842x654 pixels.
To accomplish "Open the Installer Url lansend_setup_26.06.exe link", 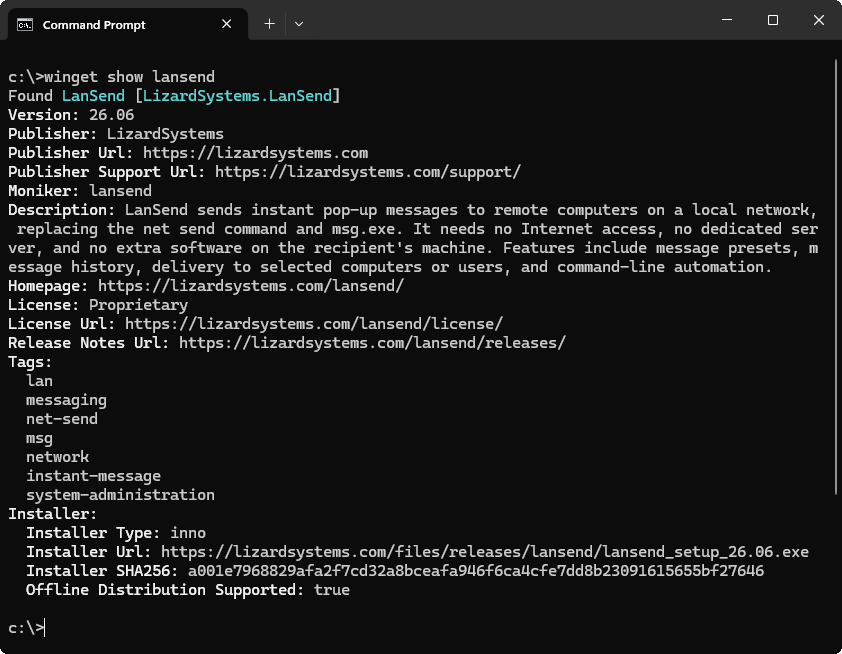I will point(485,552).
